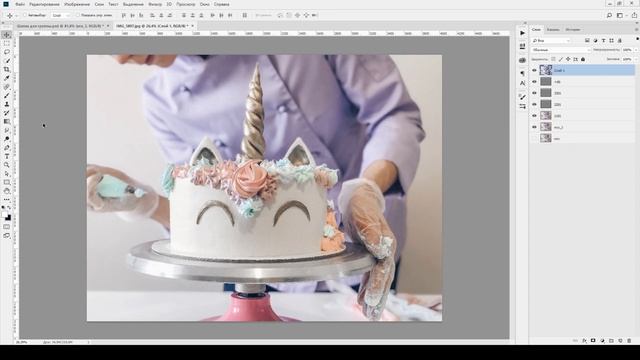Click the background color swatch
Screen dimensions: 640x360
click(x=9, y=218)
